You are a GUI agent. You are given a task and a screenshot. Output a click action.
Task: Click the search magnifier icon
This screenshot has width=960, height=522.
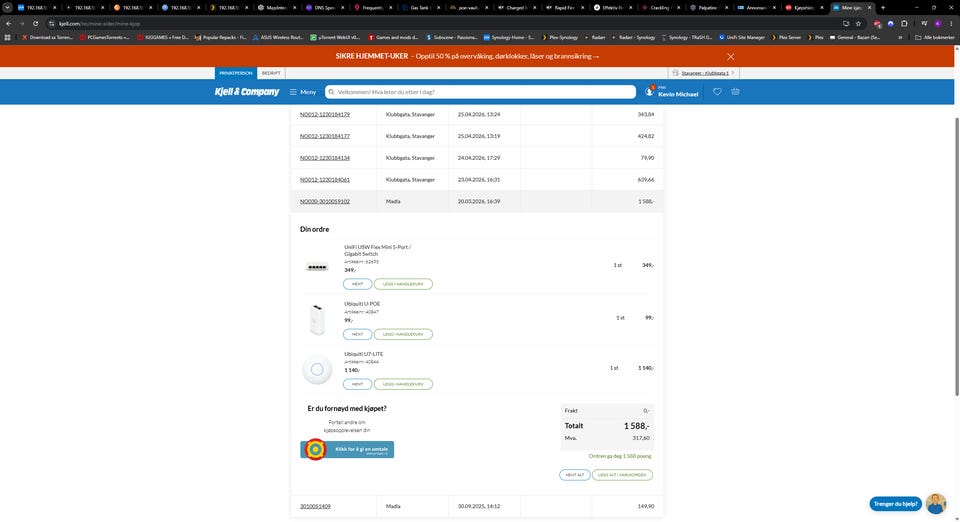(x=331, y=92)
